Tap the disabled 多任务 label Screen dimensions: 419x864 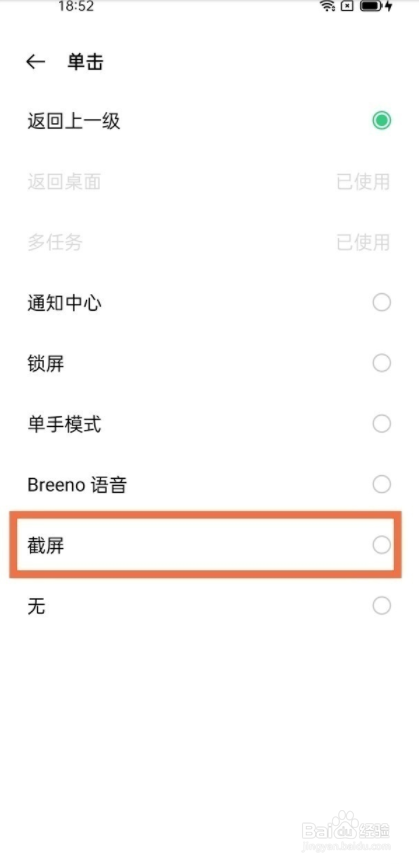pyautogui.click(x=55, y=242)
